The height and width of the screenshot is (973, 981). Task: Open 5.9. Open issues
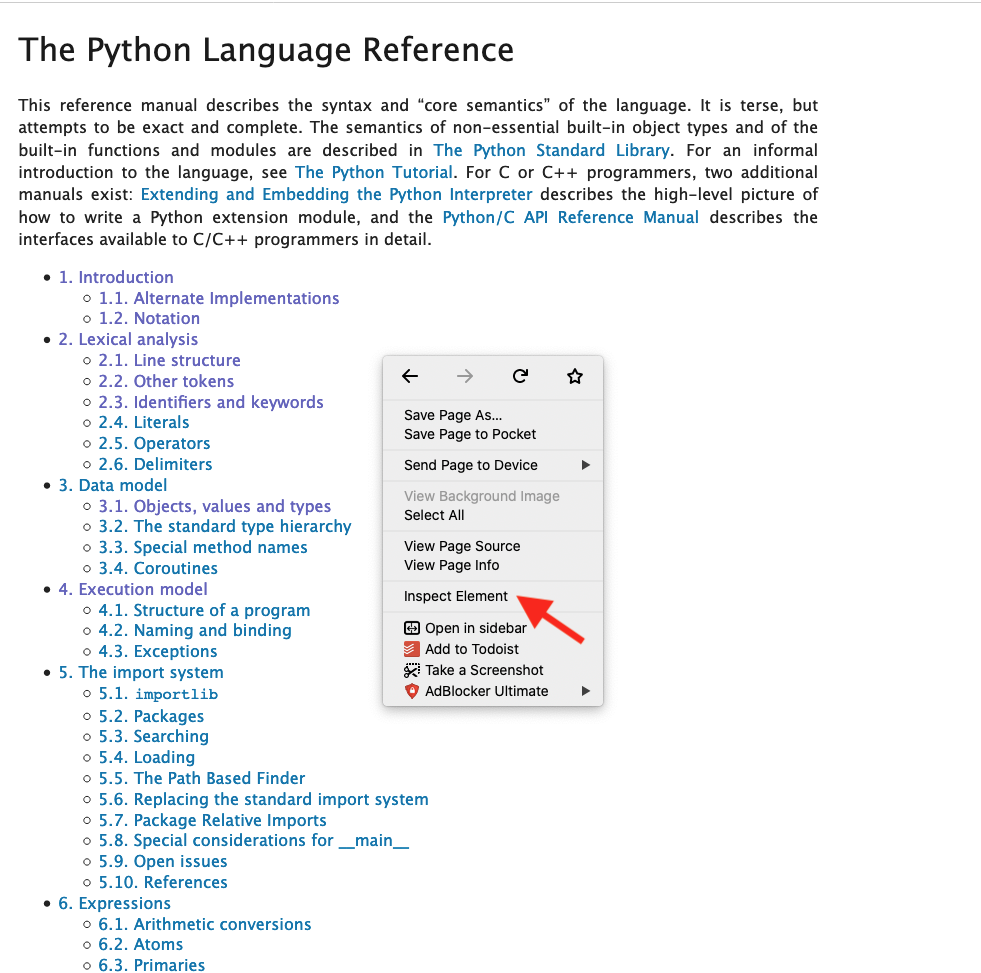(x=163, y=862)
